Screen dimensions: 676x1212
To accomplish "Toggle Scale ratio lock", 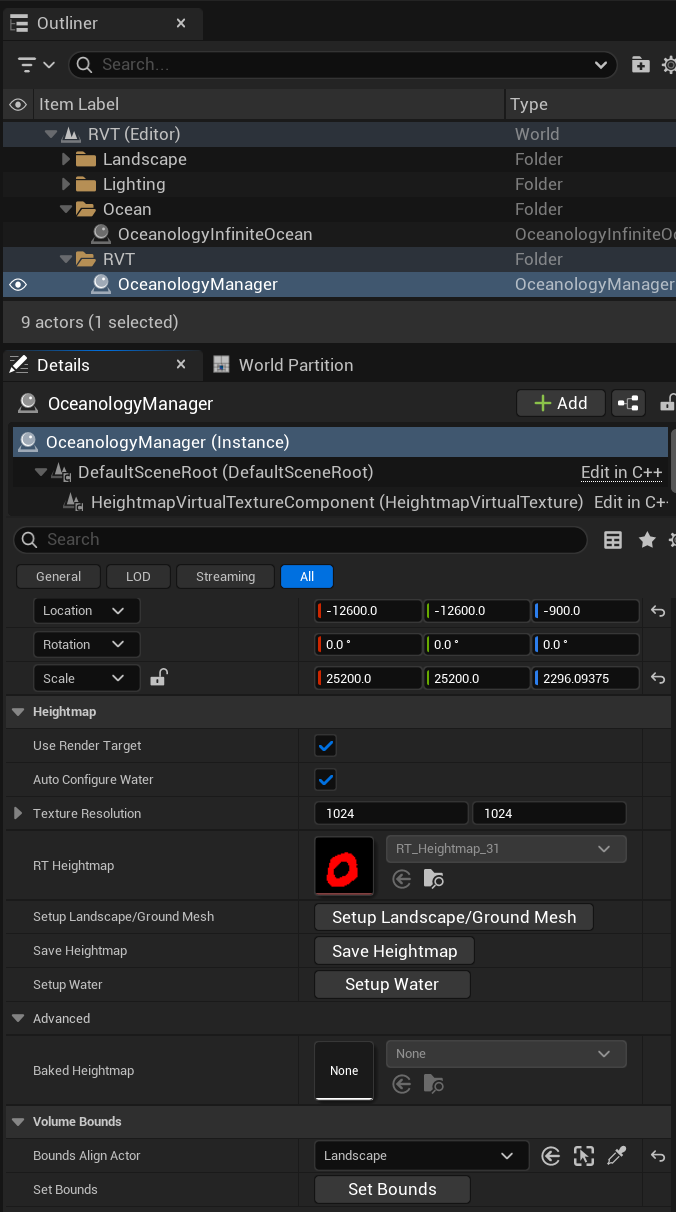I will click(x=158, y=678).
